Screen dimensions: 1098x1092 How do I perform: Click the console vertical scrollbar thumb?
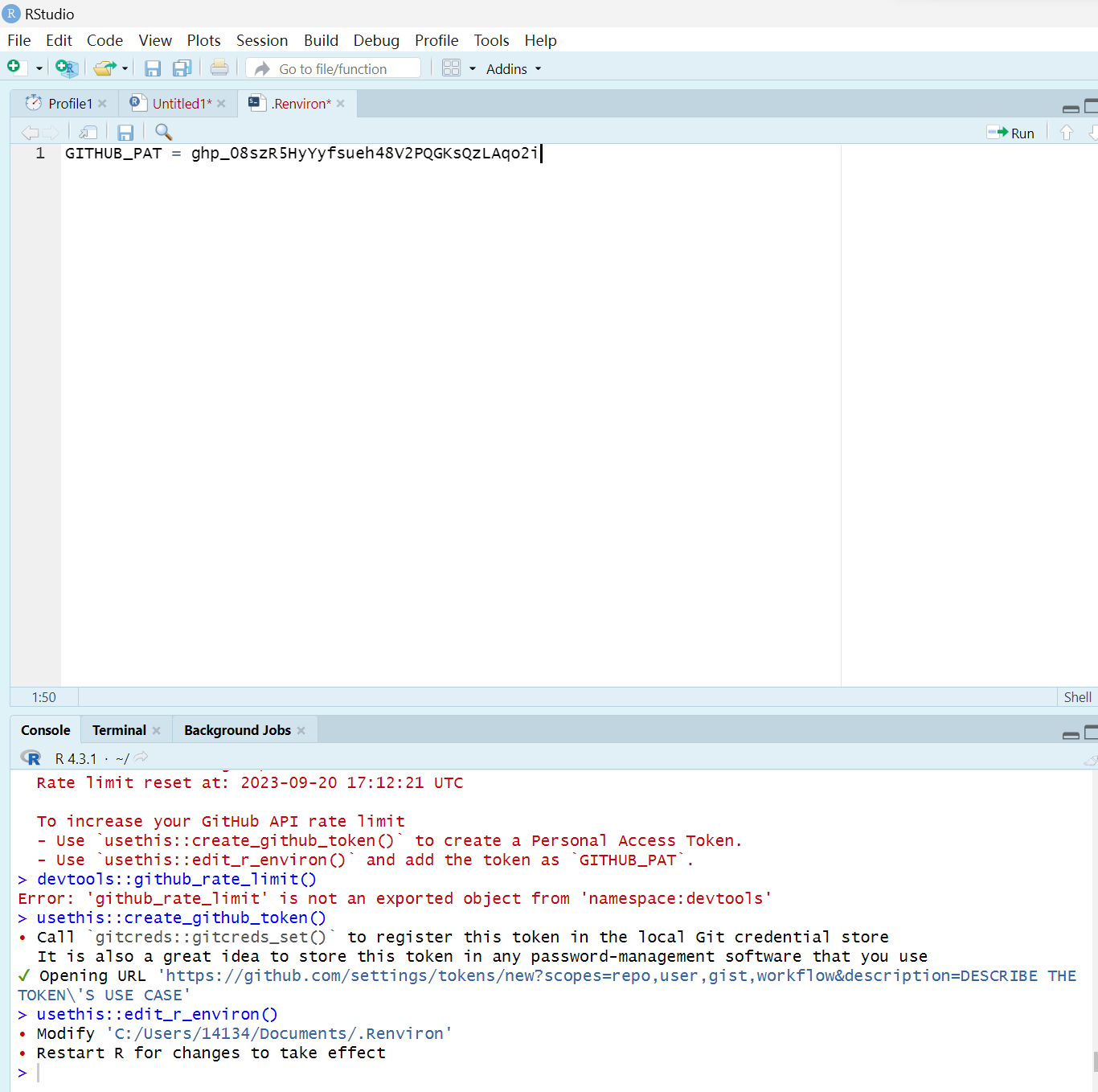tap(1095, 1061)
